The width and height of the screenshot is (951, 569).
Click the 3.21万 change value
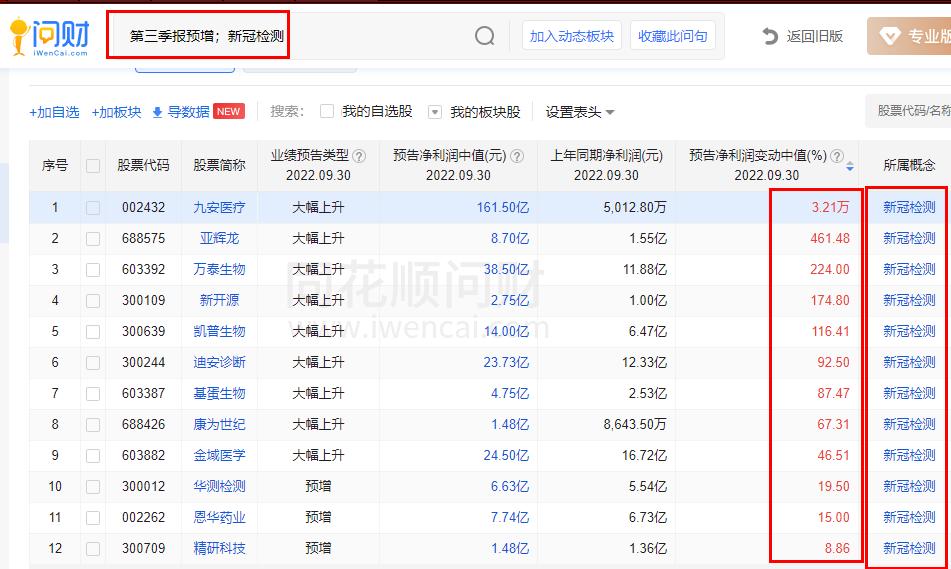pyautogui.click(x=830, y=207)
